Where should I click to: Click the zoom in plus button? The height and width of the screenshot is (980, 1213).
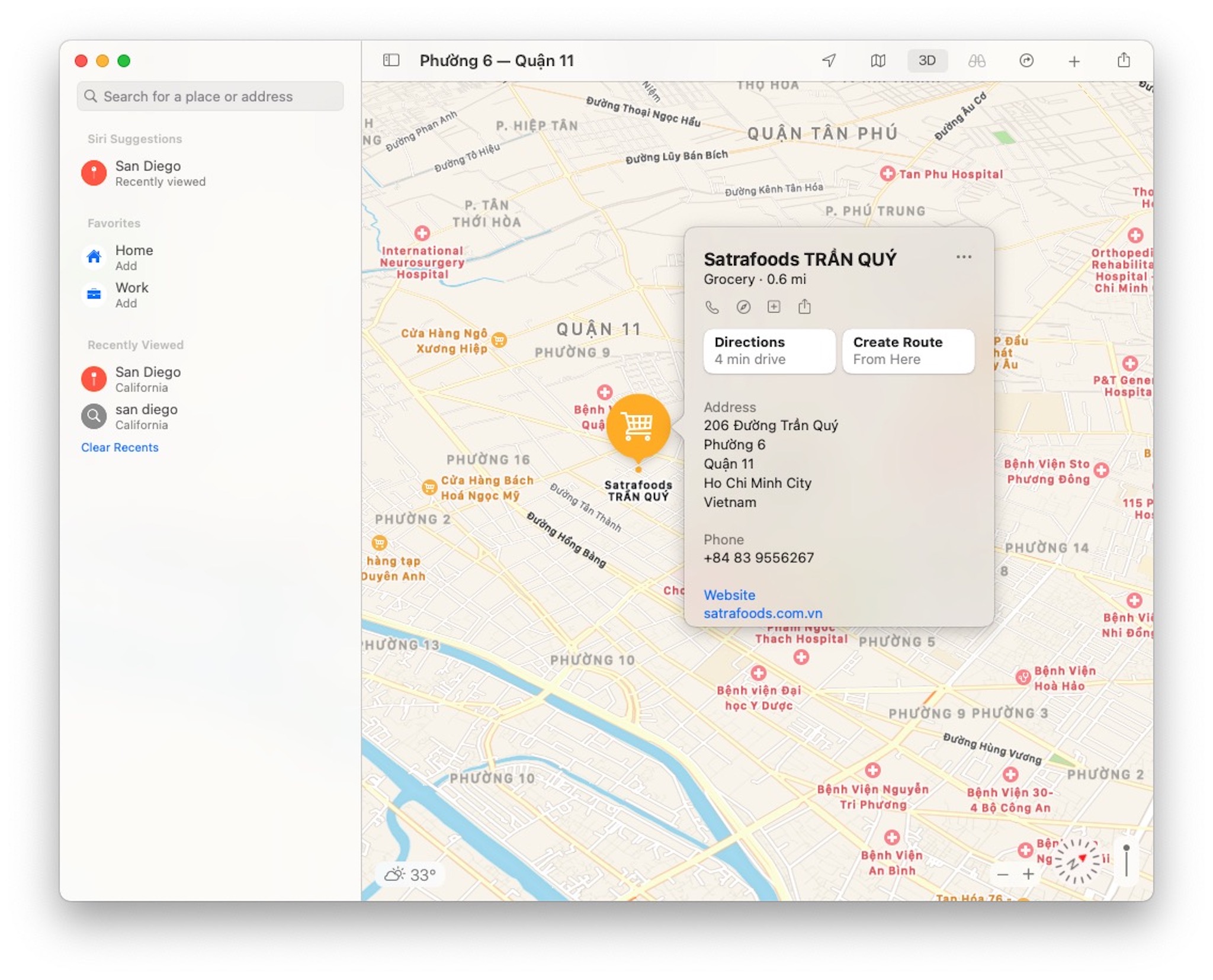(x=1029, y=874)
